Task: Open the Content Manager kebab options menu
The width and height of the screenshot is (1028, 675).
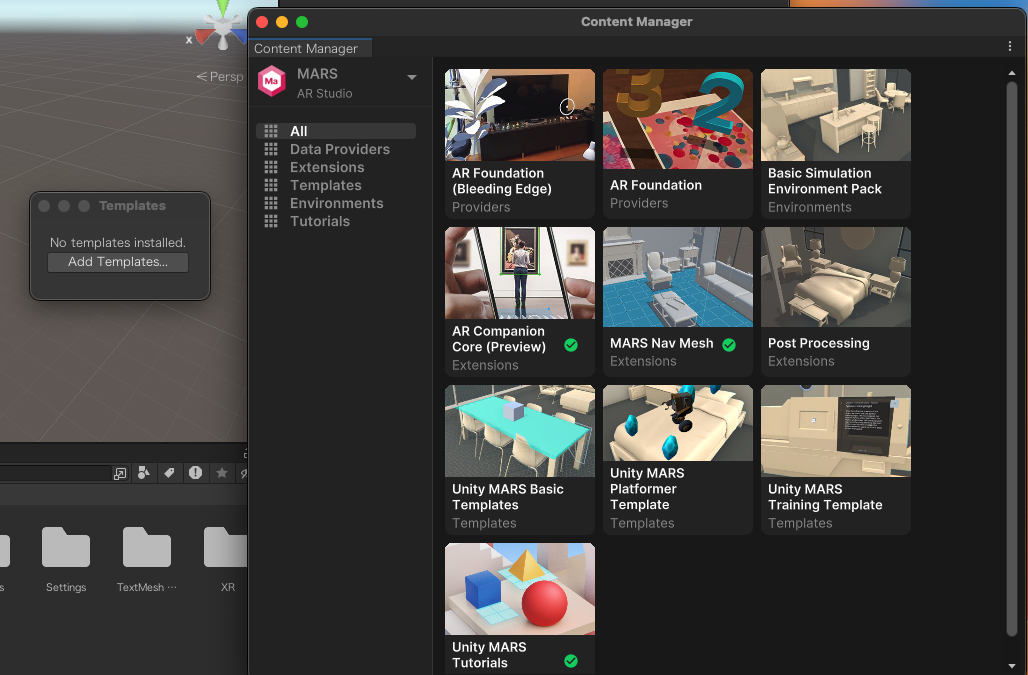Action: [1010, 46]
